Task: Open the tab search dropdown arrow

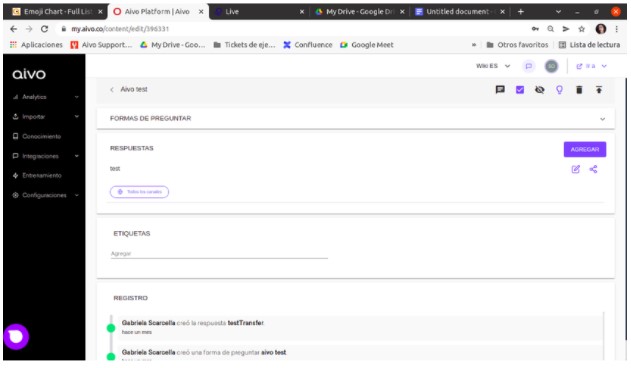Action: (558, 12)
